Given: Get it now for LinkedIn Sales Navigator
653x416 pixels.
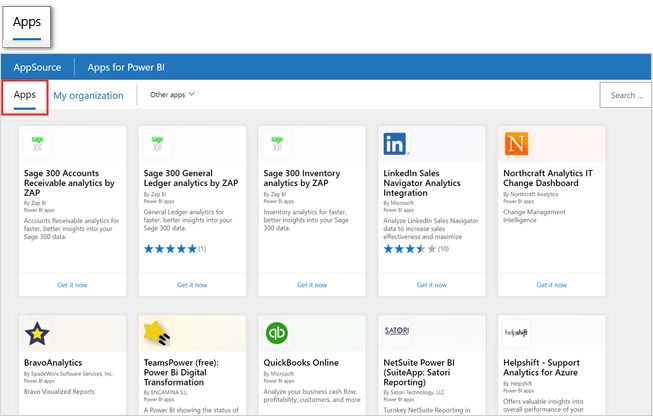Looking at the screenshot, I should click(432, 285).
